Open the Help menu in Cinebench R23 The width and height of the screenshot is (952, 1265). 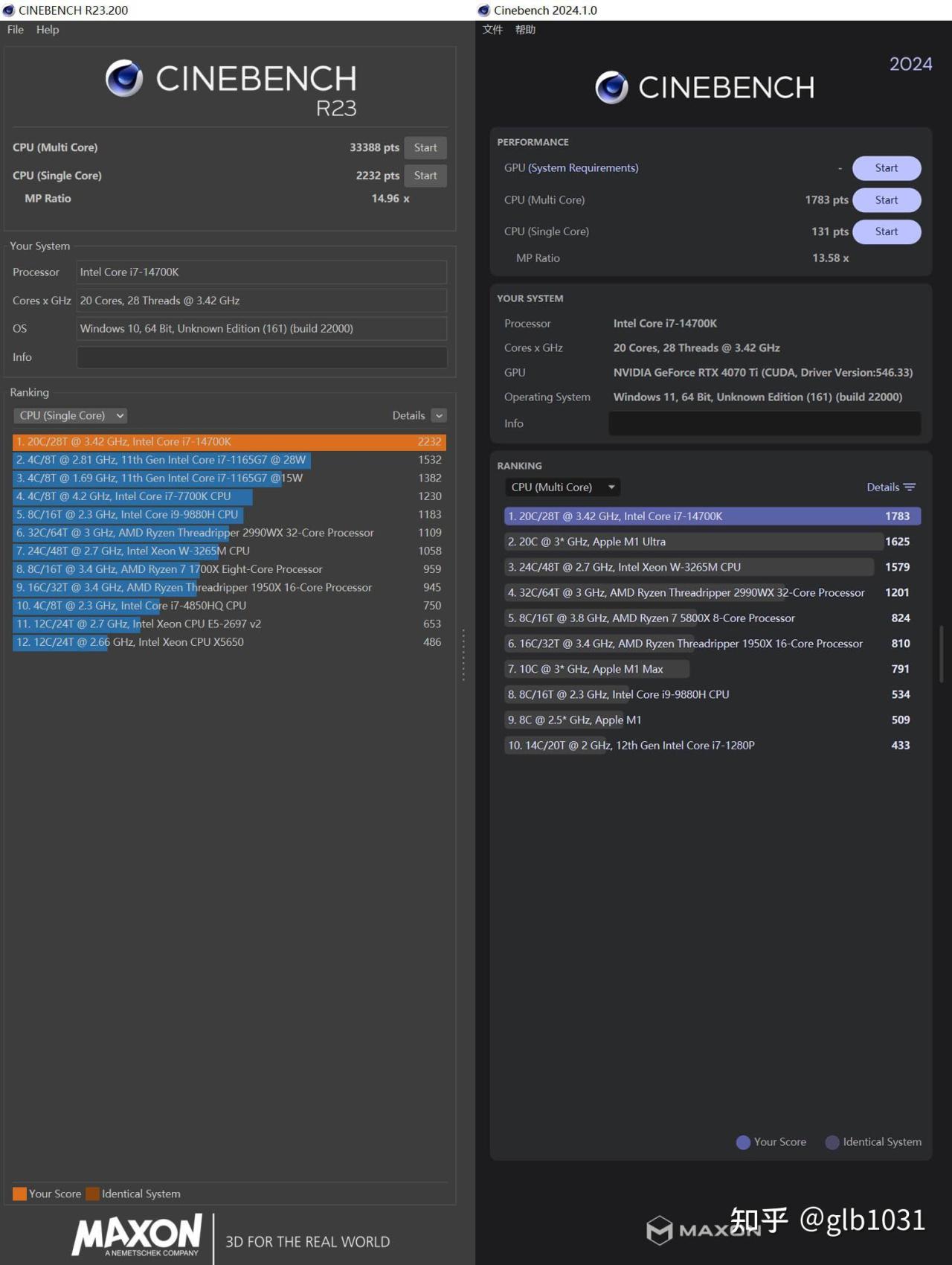[48, 30]
